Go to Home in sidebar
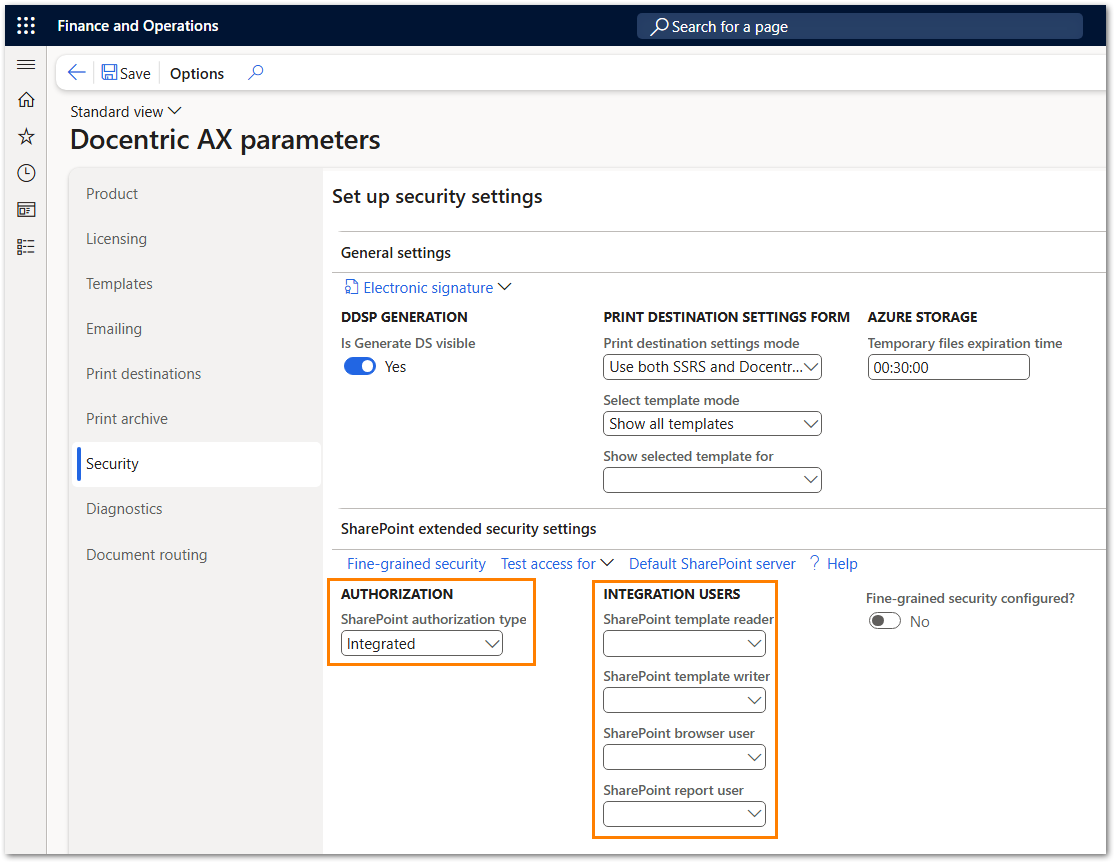Image resolution: width=1115 pixels, height=863 pixels. pyautogui.click(x=26, y=100)
